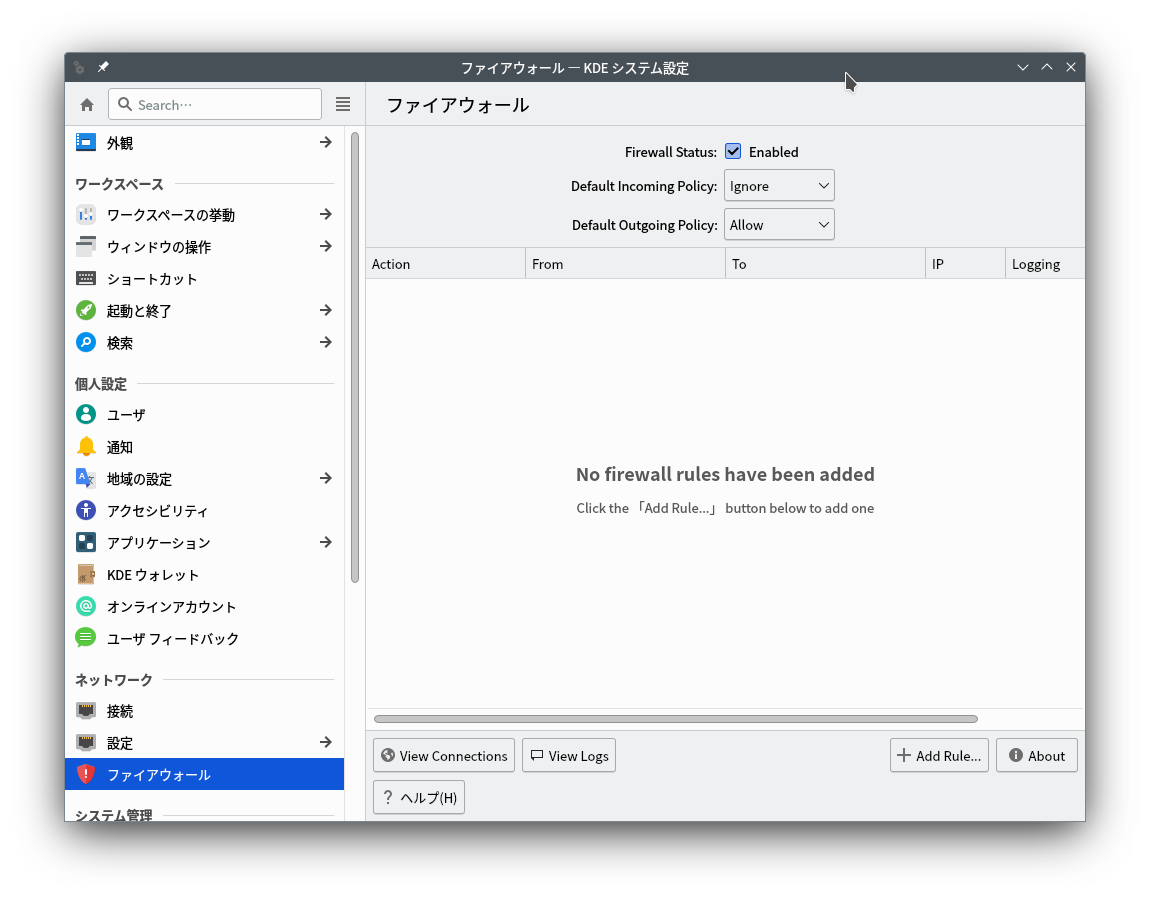1150x898 pixels.
Task: Open the Default Outgoing Policy dropdown
Action: click(x=779, y=224)
